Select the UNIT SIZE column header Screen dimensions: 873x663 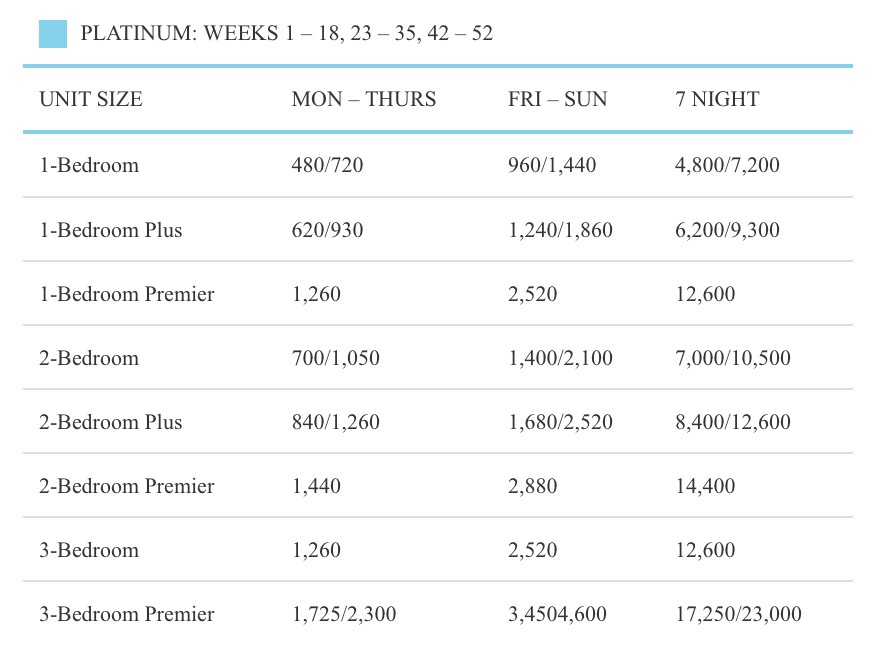coord(91,99)
